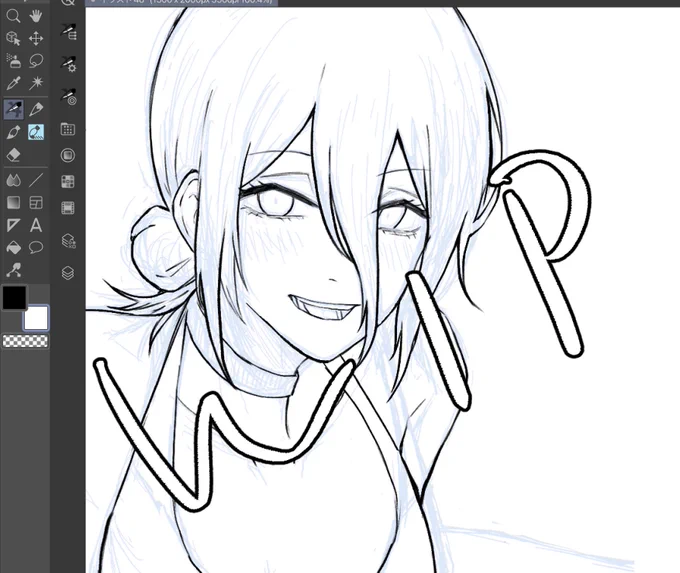
Task: Open the Tool Property palette icon
Action: (69, 64)
